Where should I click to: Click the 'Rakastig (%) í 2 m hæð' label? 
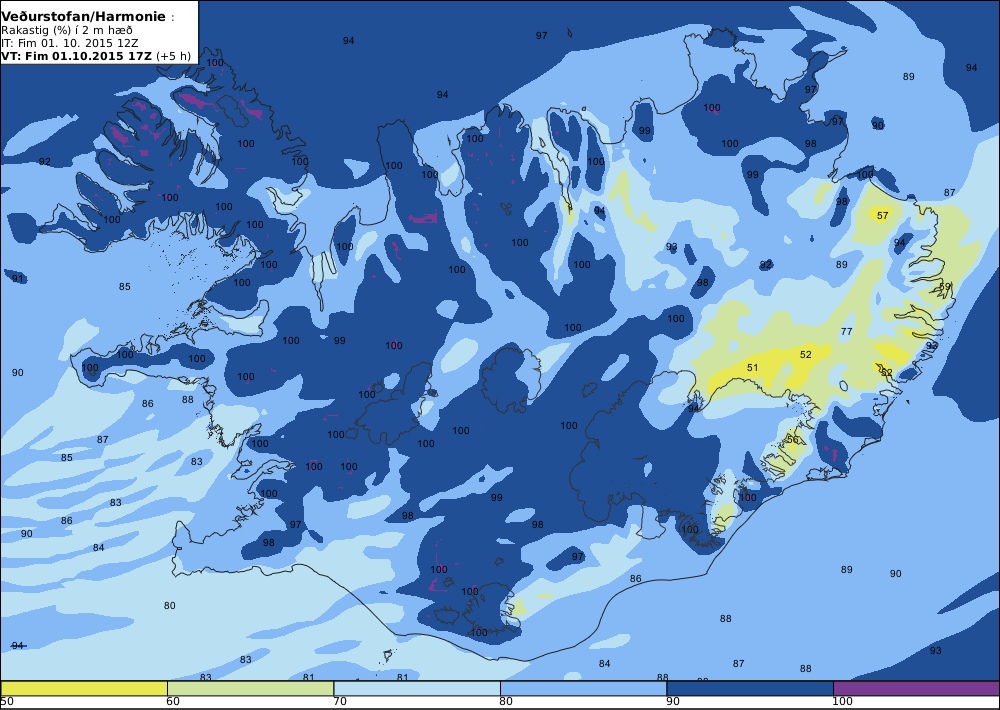pos(67,31)
